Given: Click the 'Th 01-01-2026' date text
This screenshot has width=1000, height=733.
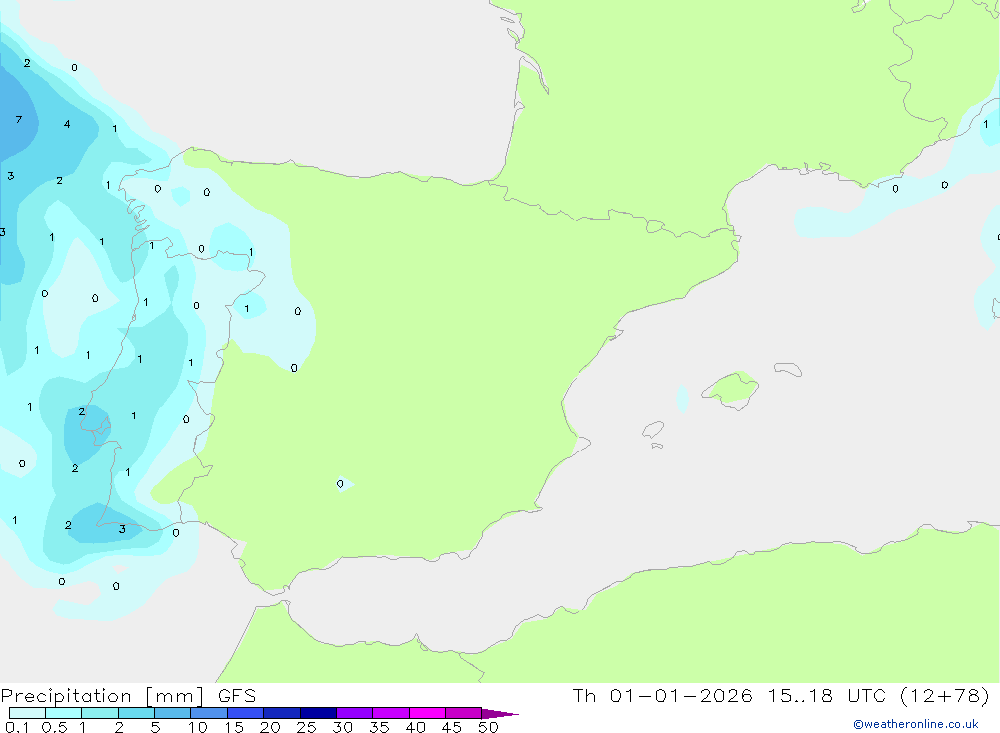Looking at the screenshot, I should coord(662,695).
